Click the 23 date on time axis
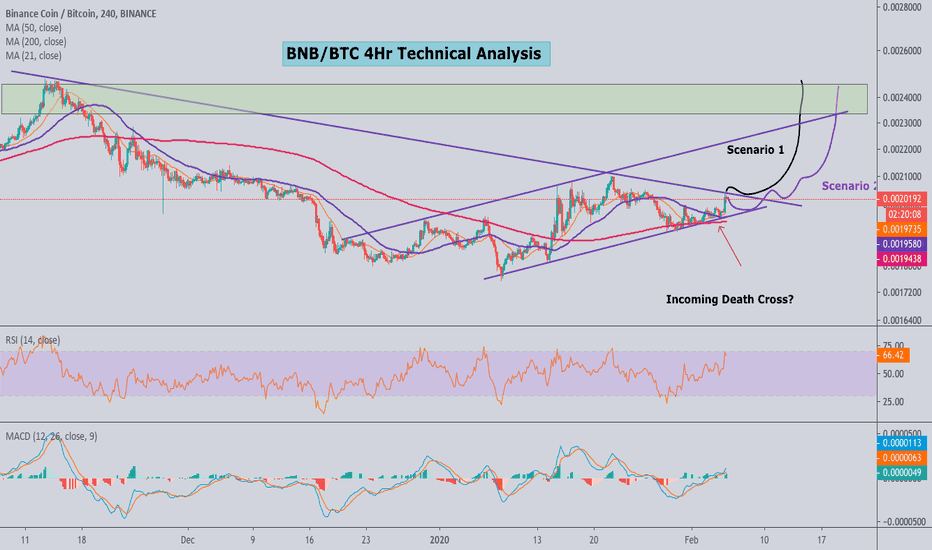This screenshot has width=932, height=550. (x=366, y=540)
